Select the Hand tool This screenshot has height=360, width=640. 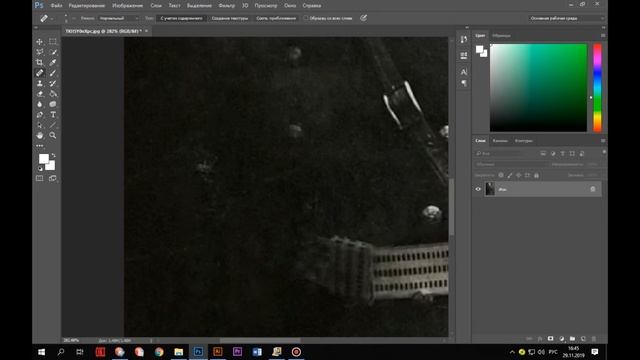[x=40, y=136]
